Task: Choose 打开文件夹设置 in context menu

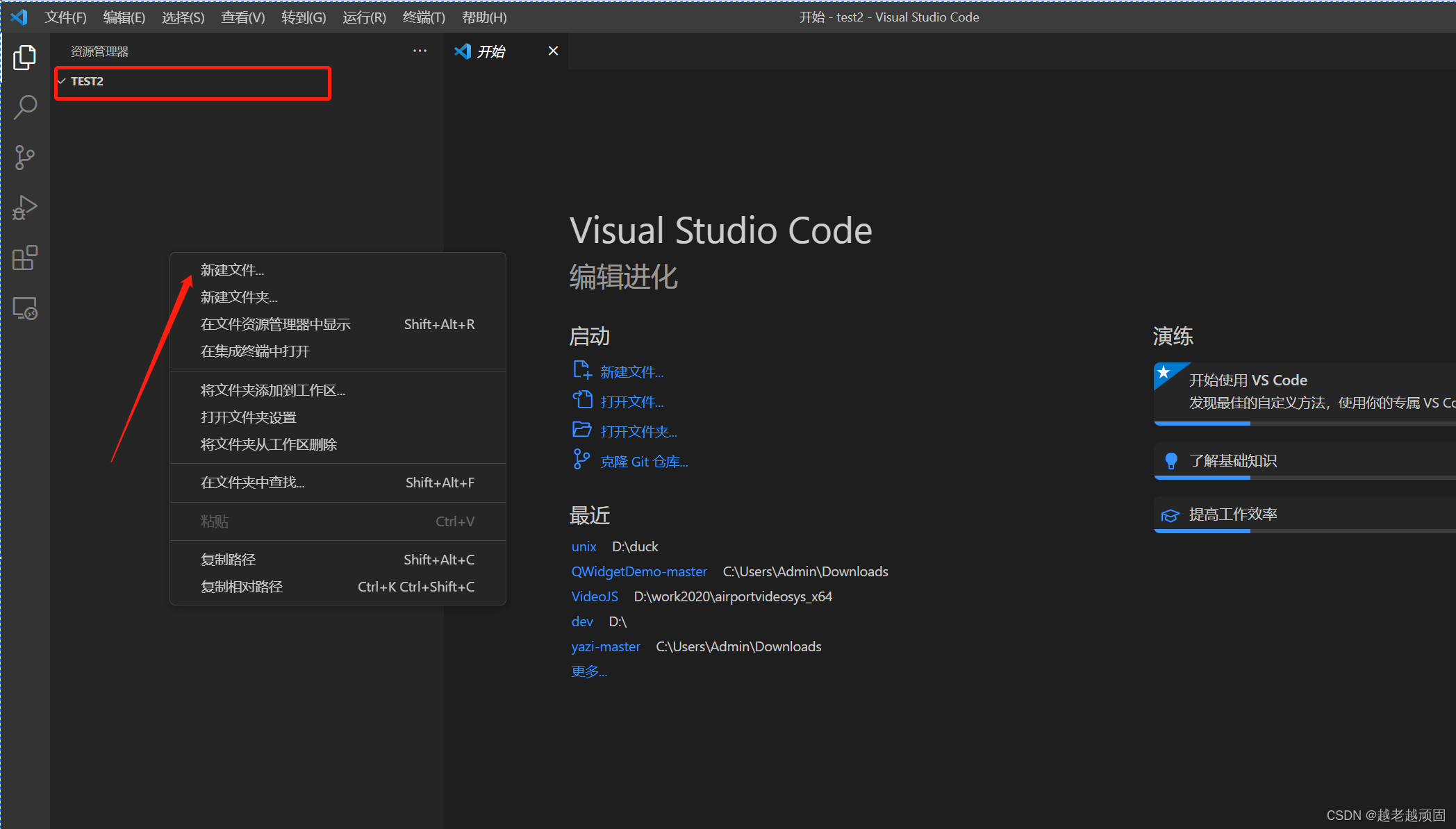Action: tap(338, 417)
